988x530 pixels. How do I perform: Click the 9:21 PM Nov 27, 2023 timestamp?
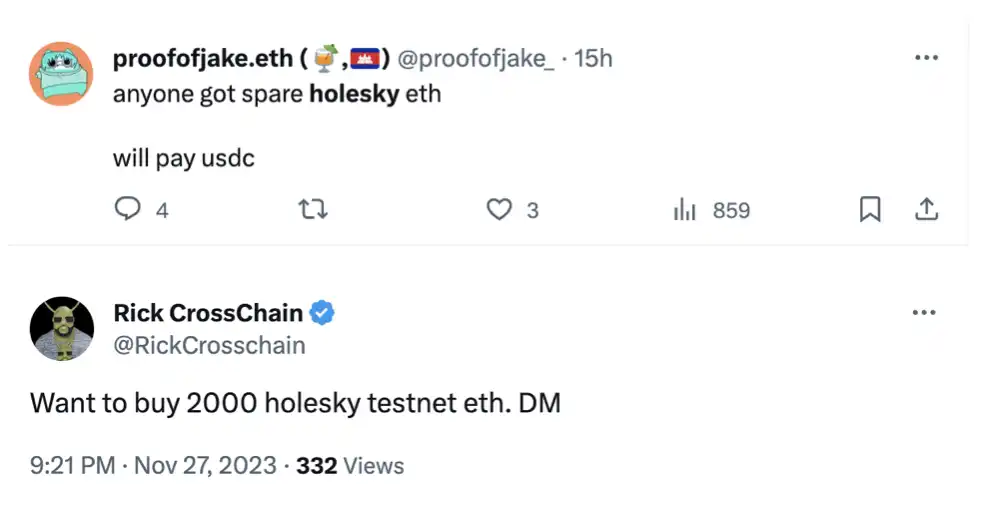pos(152,466)
